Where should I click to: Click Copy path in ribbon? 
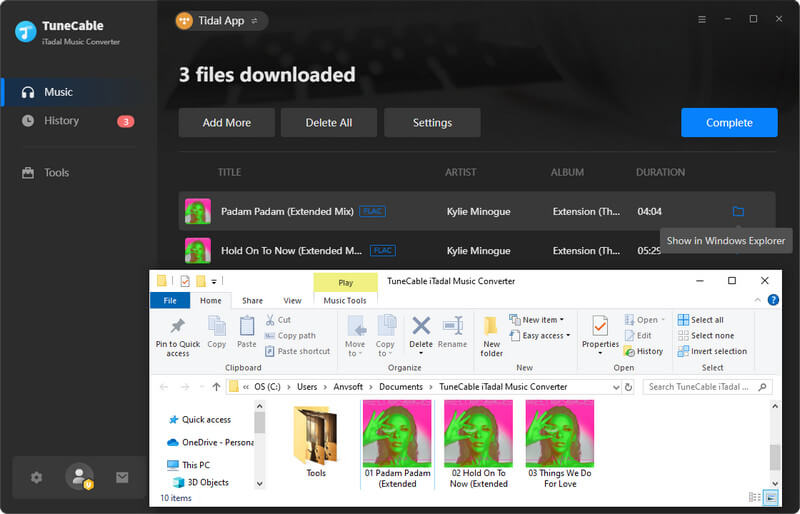tap(290, 336)
